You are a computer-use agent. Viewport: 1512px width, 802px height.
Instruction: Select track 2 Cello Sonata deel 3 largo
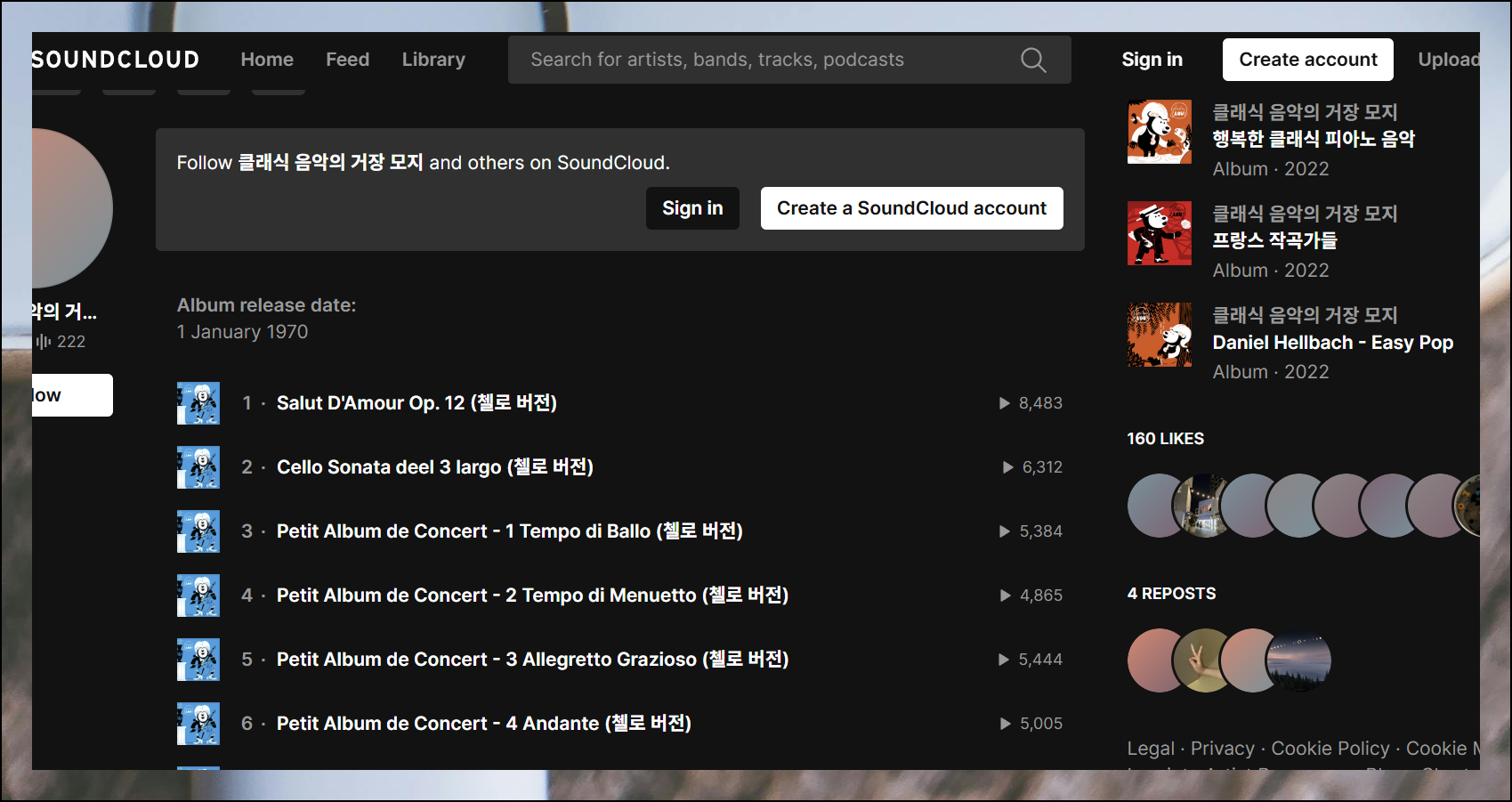click(434, 467)
